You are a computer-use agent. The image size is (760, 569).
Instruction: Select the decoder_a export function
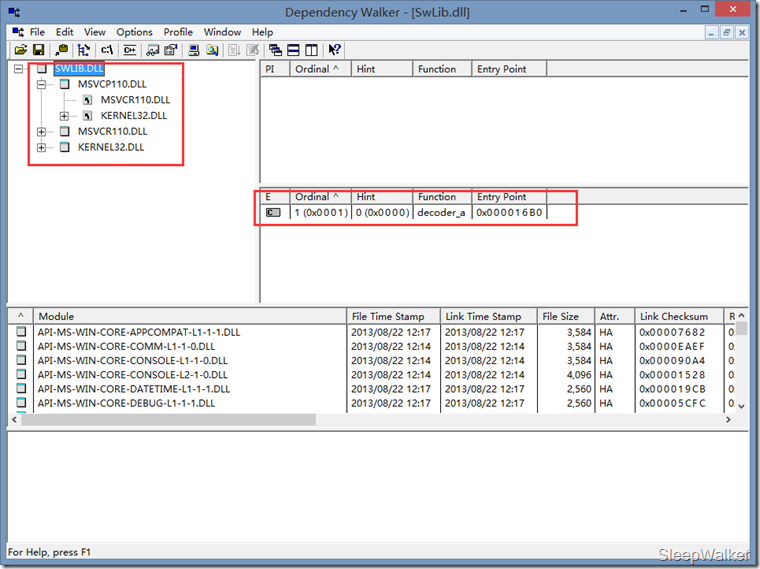(441, 212)
